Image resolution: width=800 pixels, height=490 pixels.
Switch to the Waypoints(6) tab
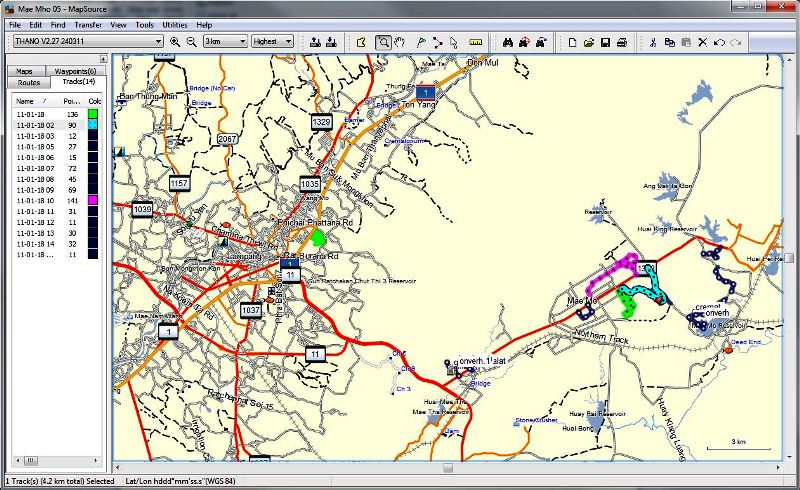(x=76, y=71)
